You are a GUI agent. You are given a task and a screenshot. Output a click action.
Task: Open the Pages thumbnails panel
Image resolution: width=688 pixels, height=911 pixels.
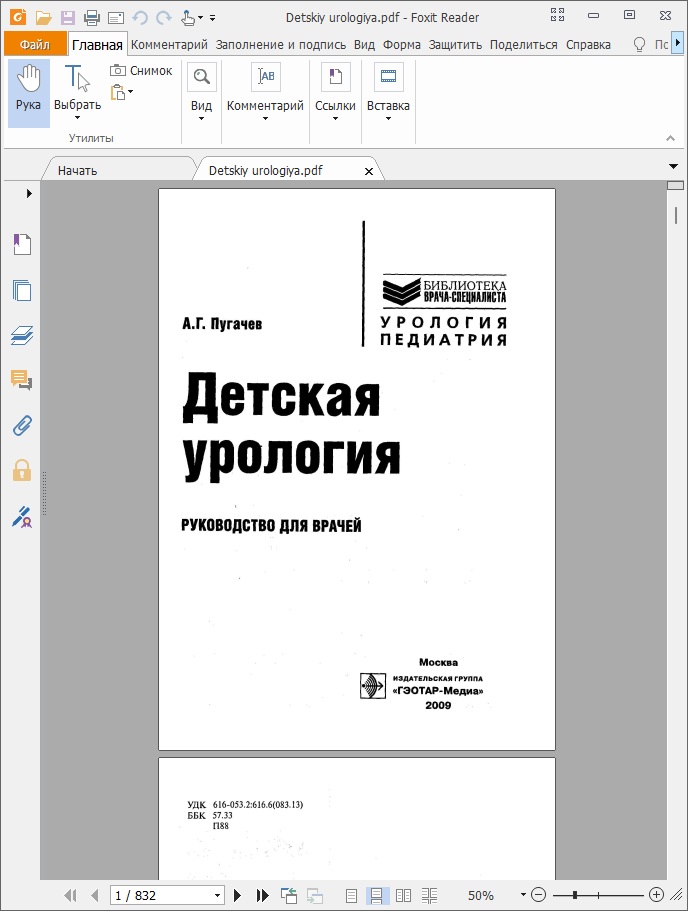click(x=22, y=290)
